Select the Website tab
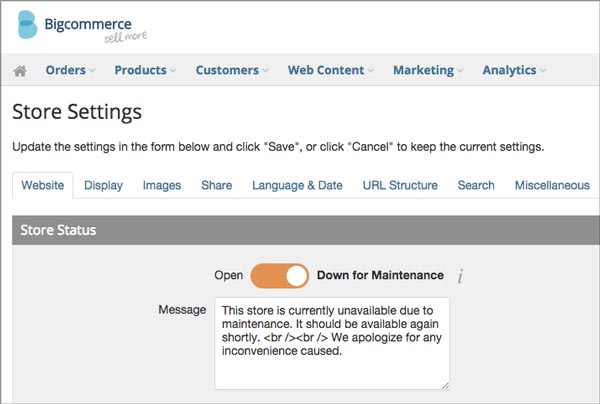The image size is (600, 404). (x=43, y=185)
